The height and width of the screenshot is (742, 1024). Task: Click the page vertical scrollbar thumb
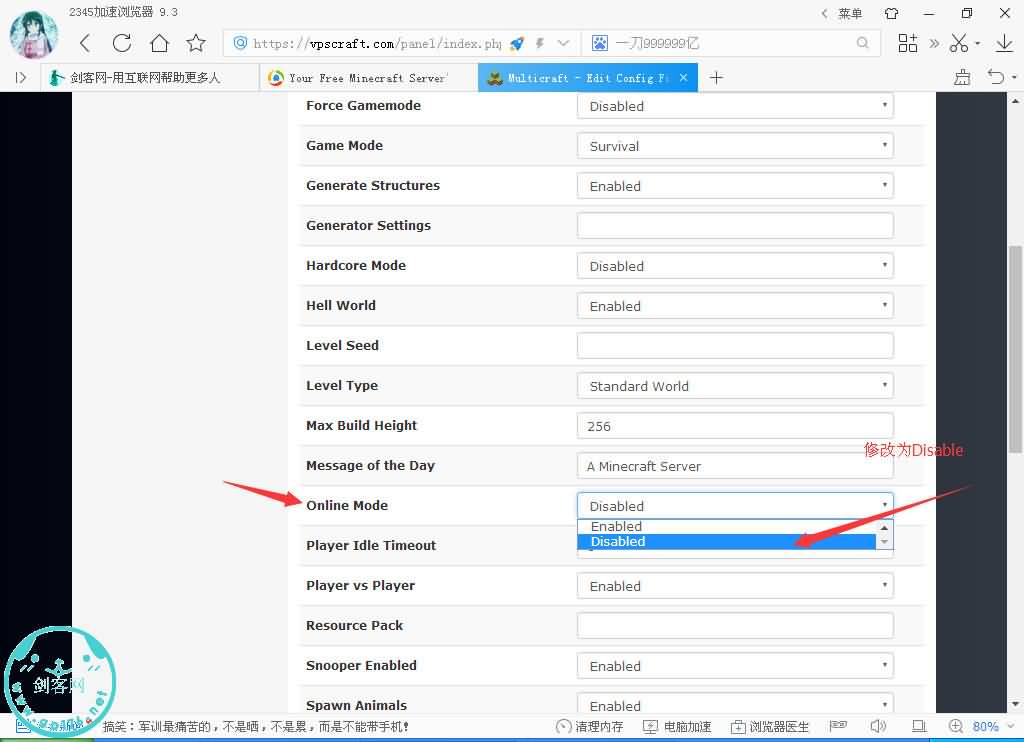1015,349
